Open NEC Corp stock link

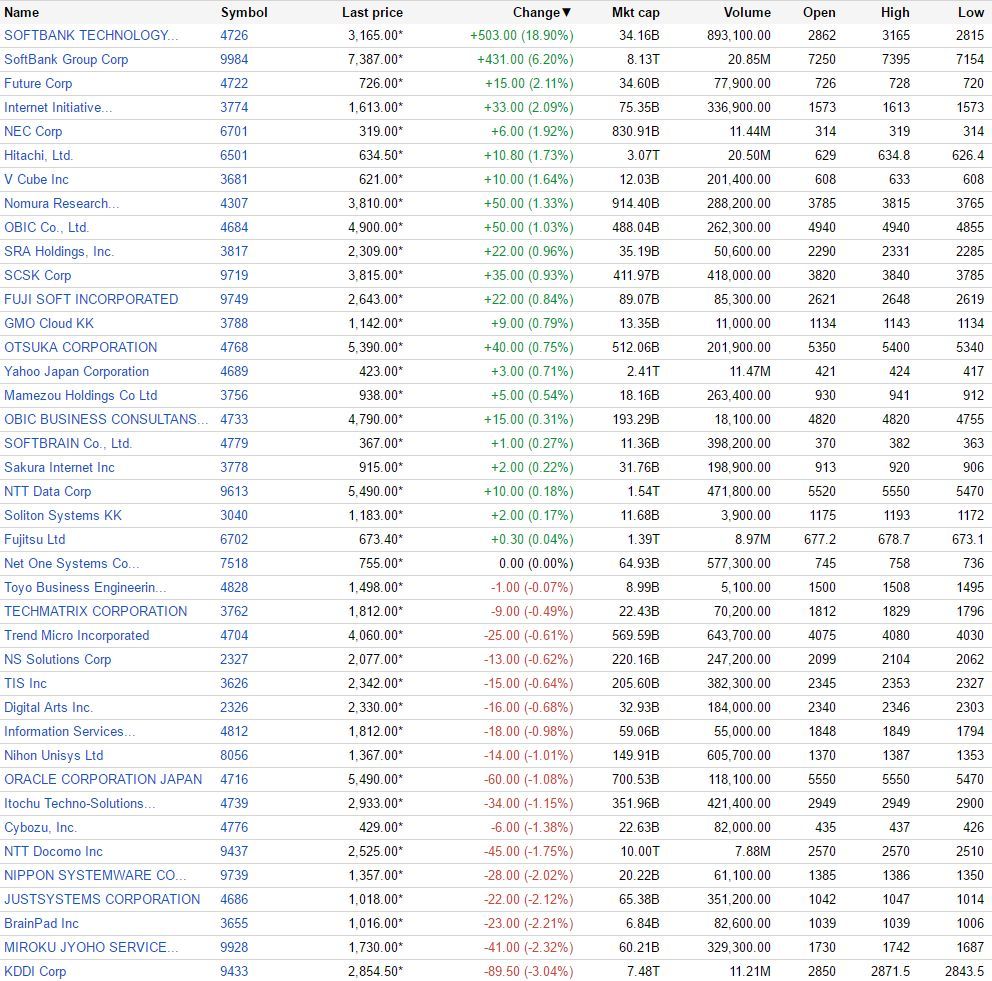click(33, 132)
